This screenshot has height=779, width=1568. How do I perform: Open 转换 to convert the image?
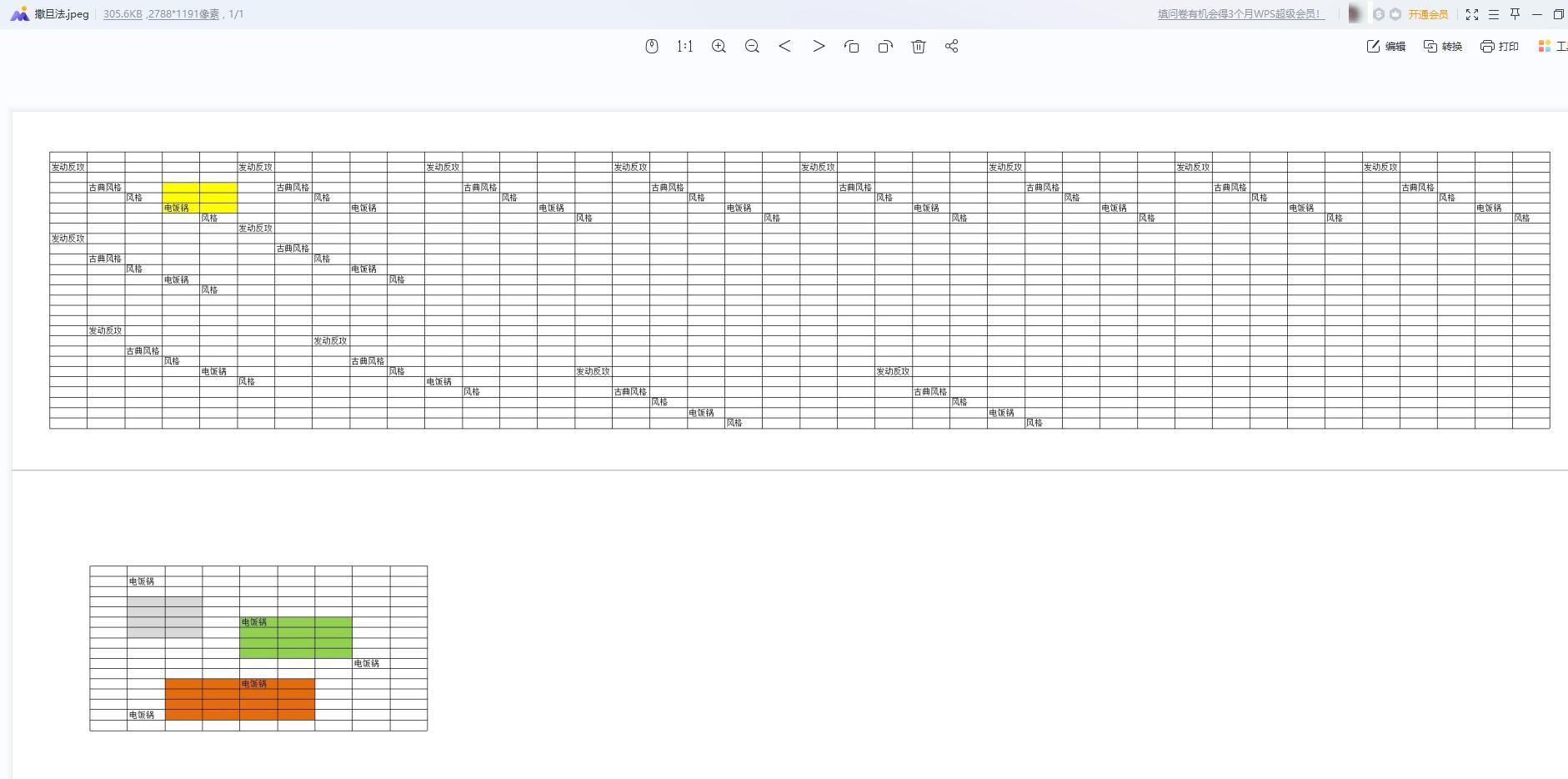tap(1443, 47)
